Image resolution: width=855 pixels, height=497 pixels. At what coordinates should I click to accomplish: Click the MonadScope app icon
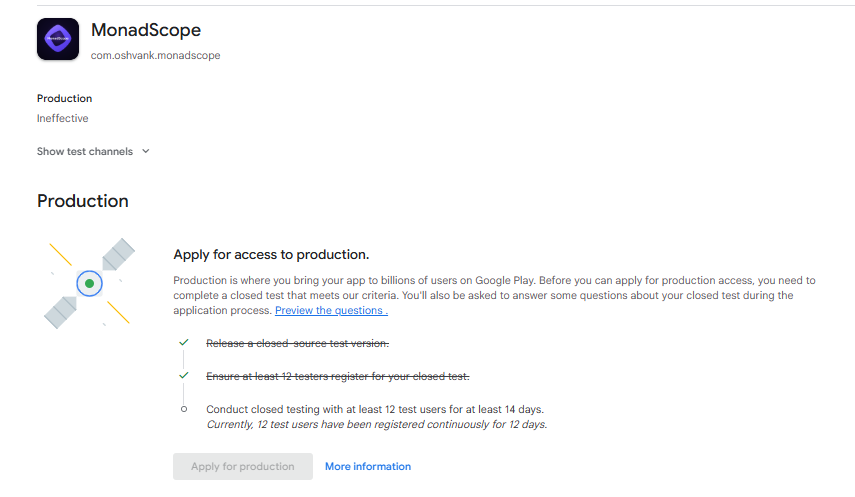58,39
